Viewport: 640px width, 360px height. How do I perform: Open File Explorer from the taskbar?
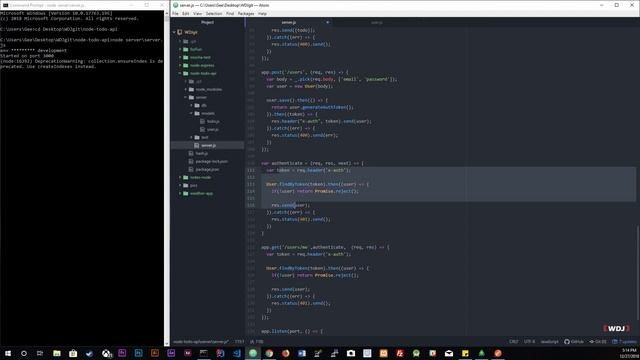(x=57, y=353)
